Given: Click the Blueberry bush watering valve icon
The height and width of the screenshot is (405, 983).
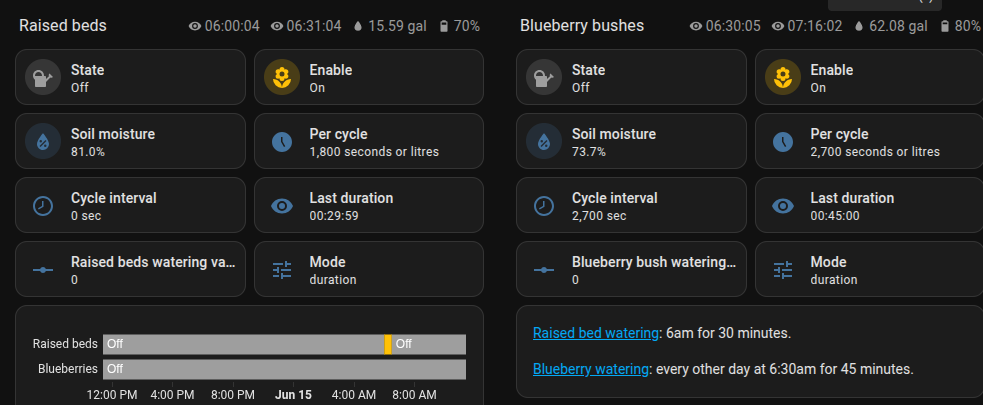Looking at the screenshot, I should tap(544, 270).
